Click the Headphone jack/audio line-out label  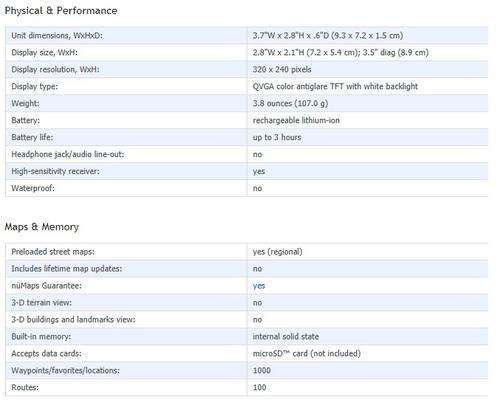[68, 154]
